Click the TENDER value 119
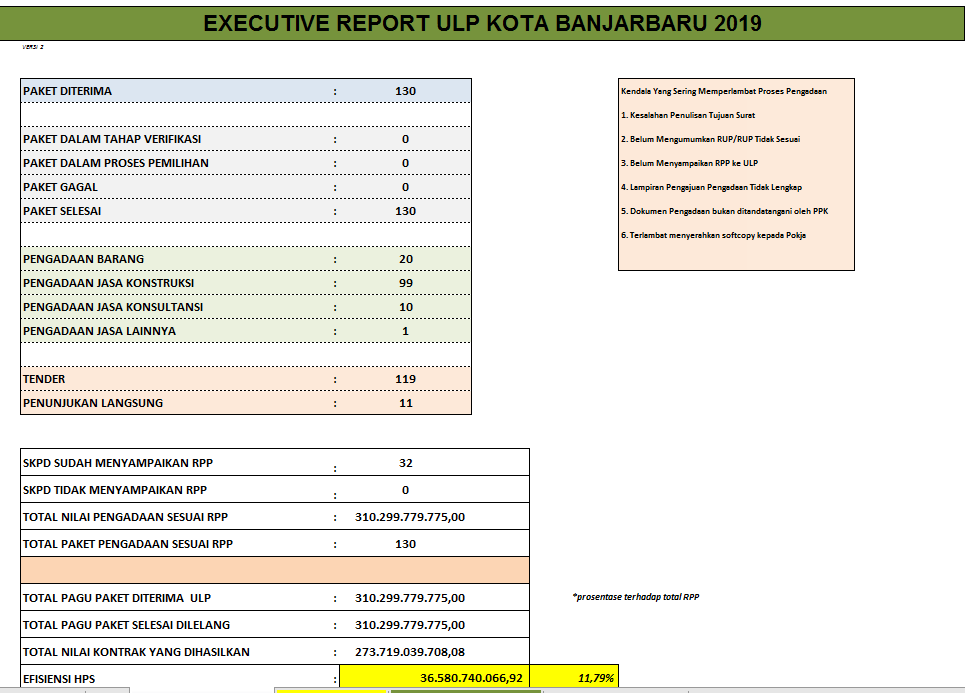Screen dimensions: 965x693 (405, 379)
